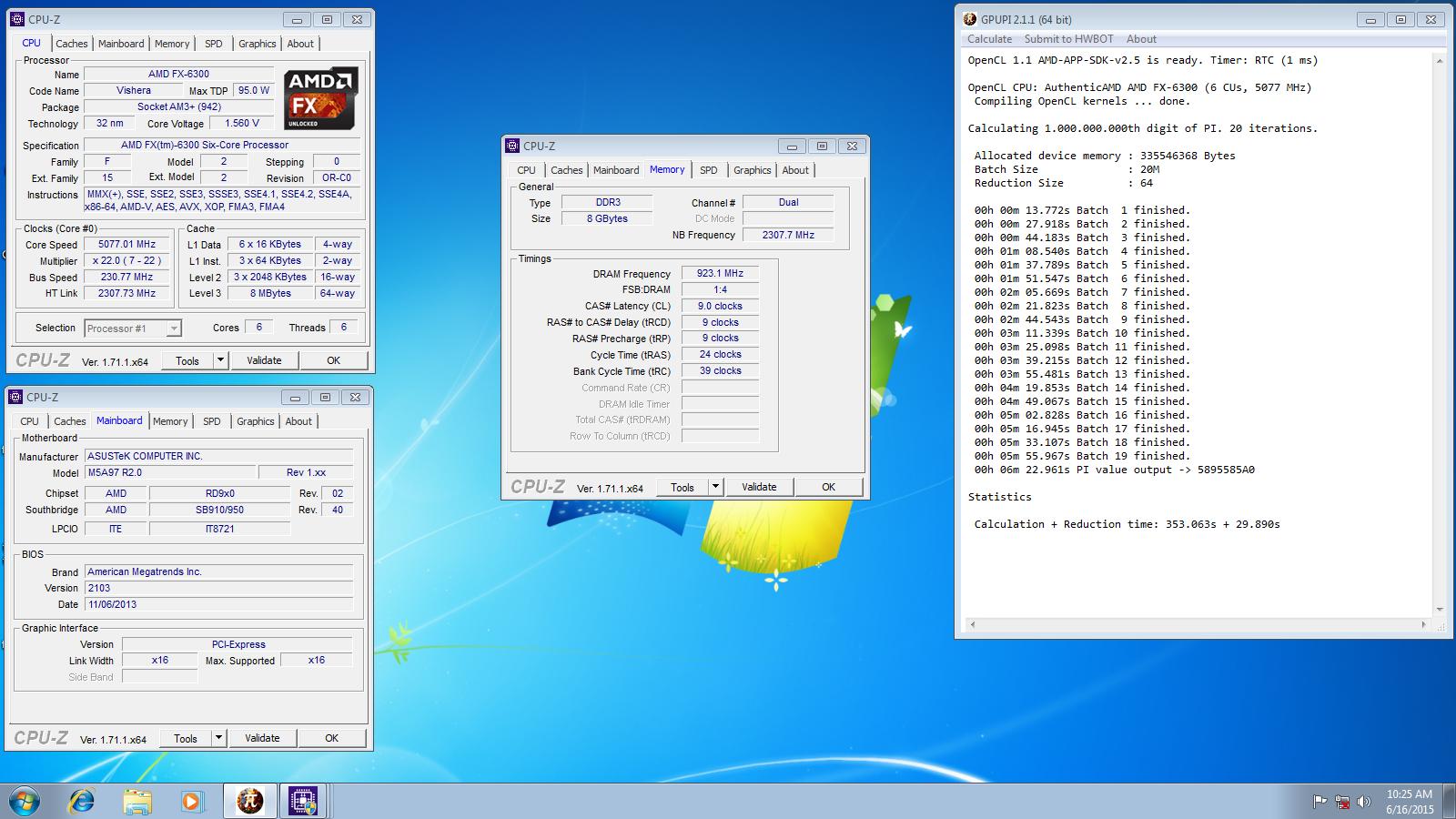Click Validate in the Mainboard window
Image resolution: width=1456 pixels, height=819 pixels.
(x=262, y=738)
